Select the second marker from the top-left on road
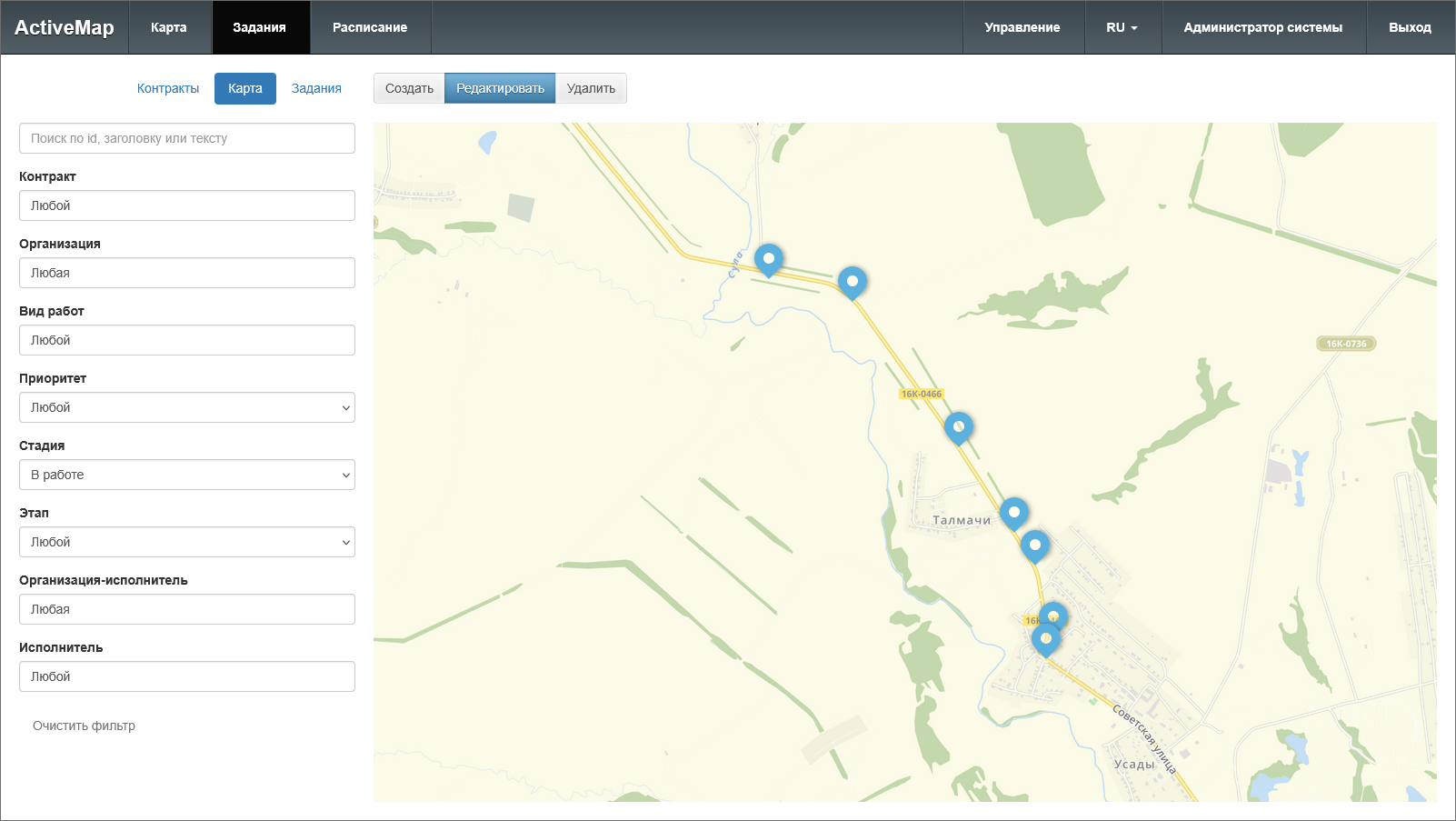The height and width of the screenshot is (821, 1456). [x=852, y=282]
